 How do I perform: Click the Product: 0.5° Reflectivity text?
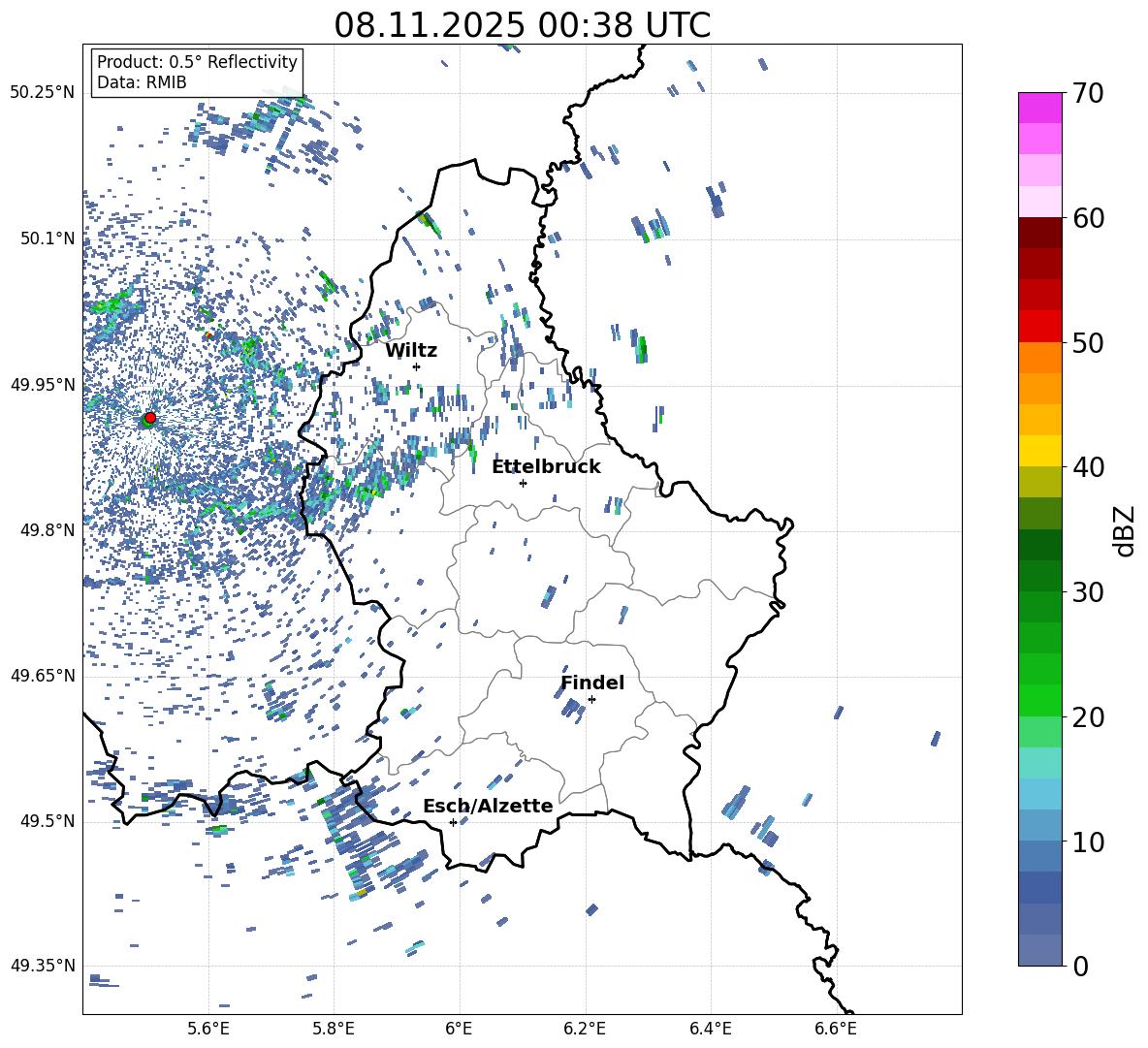pyautogui.click(x=197, y=62)
